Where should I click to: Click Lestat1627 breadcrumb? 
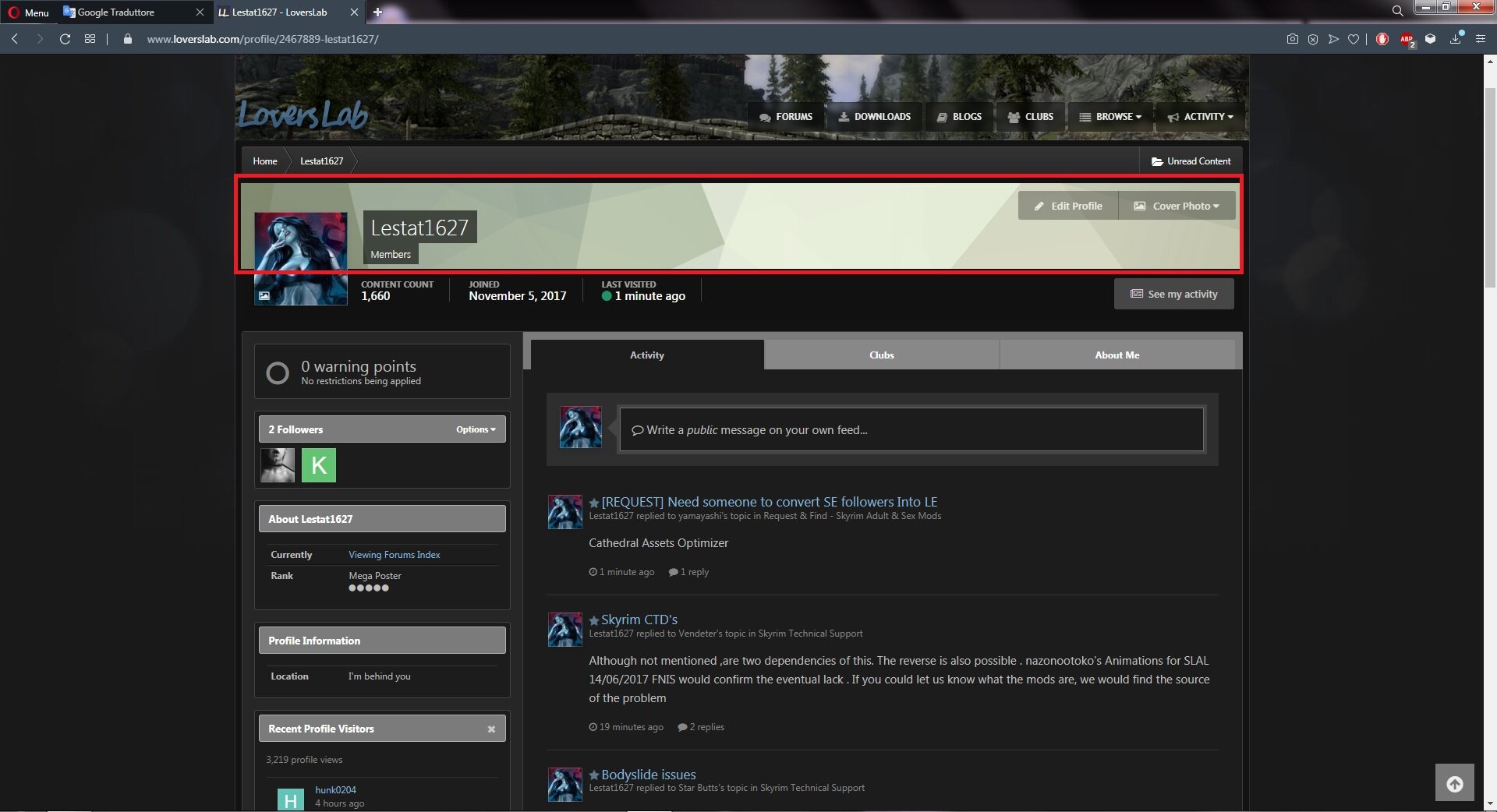pos(321,161)
